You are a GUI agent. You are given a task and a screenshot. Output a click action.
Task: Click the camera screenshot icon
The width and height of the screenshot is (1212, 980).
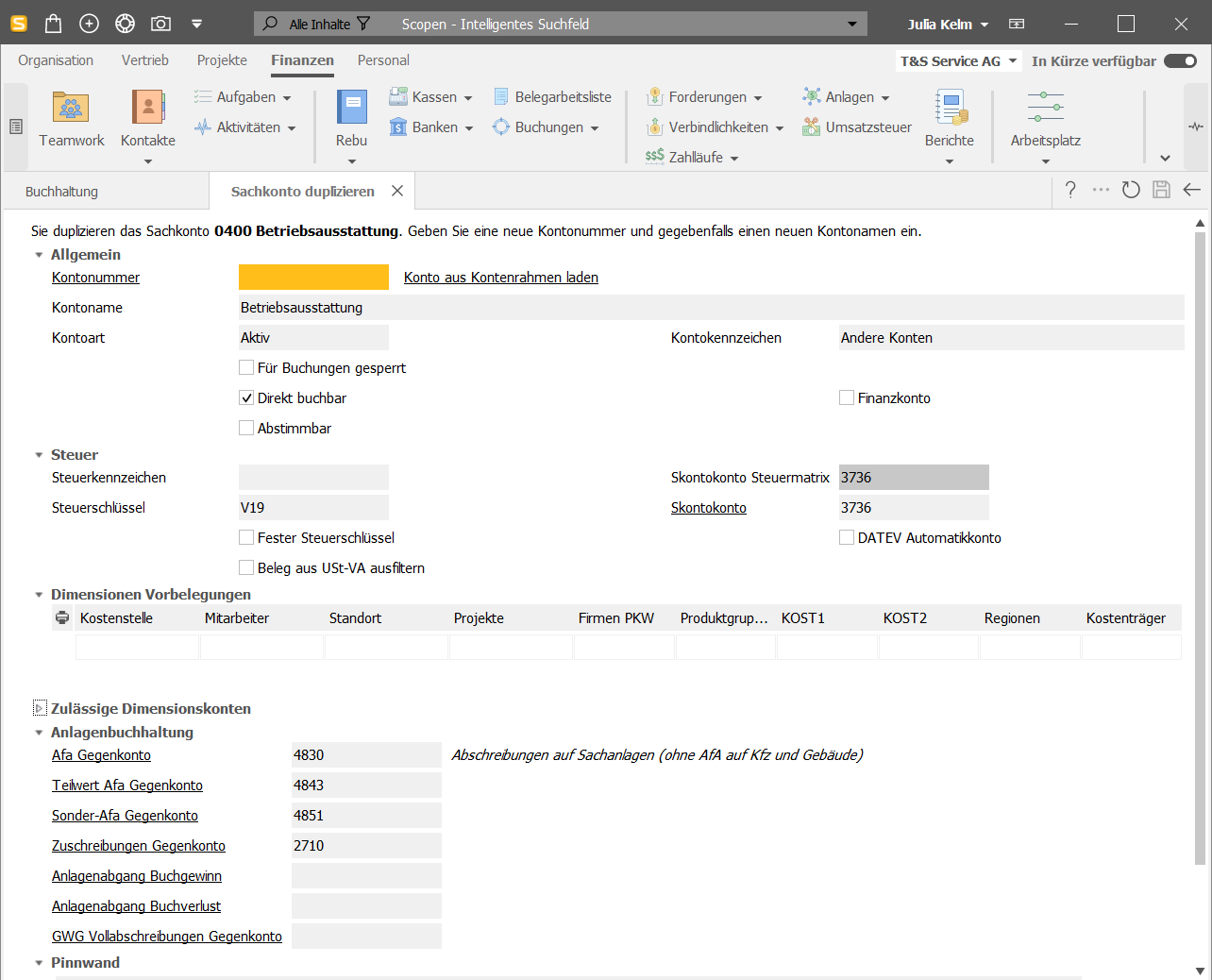coord(161,24)
